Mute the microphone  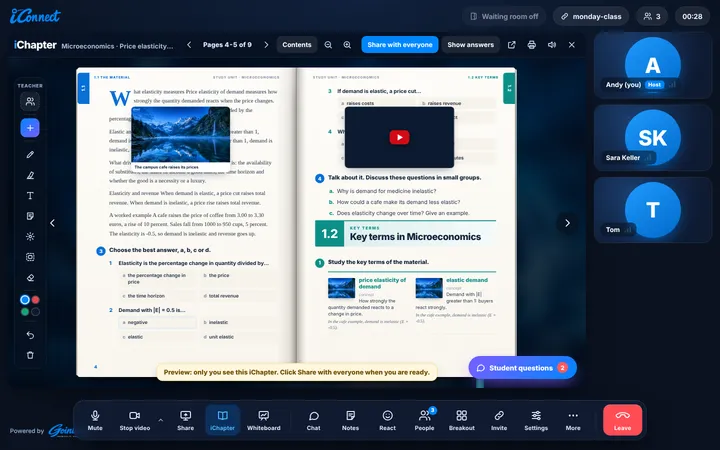pos(95,421)
